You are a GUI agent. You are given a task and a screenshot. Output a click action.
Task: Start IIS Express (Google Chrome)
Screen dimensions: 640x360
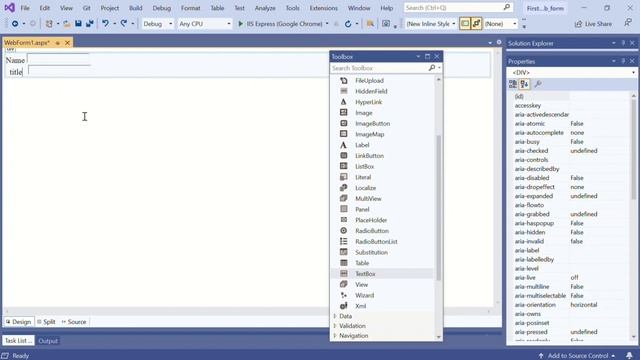(280, 24)
